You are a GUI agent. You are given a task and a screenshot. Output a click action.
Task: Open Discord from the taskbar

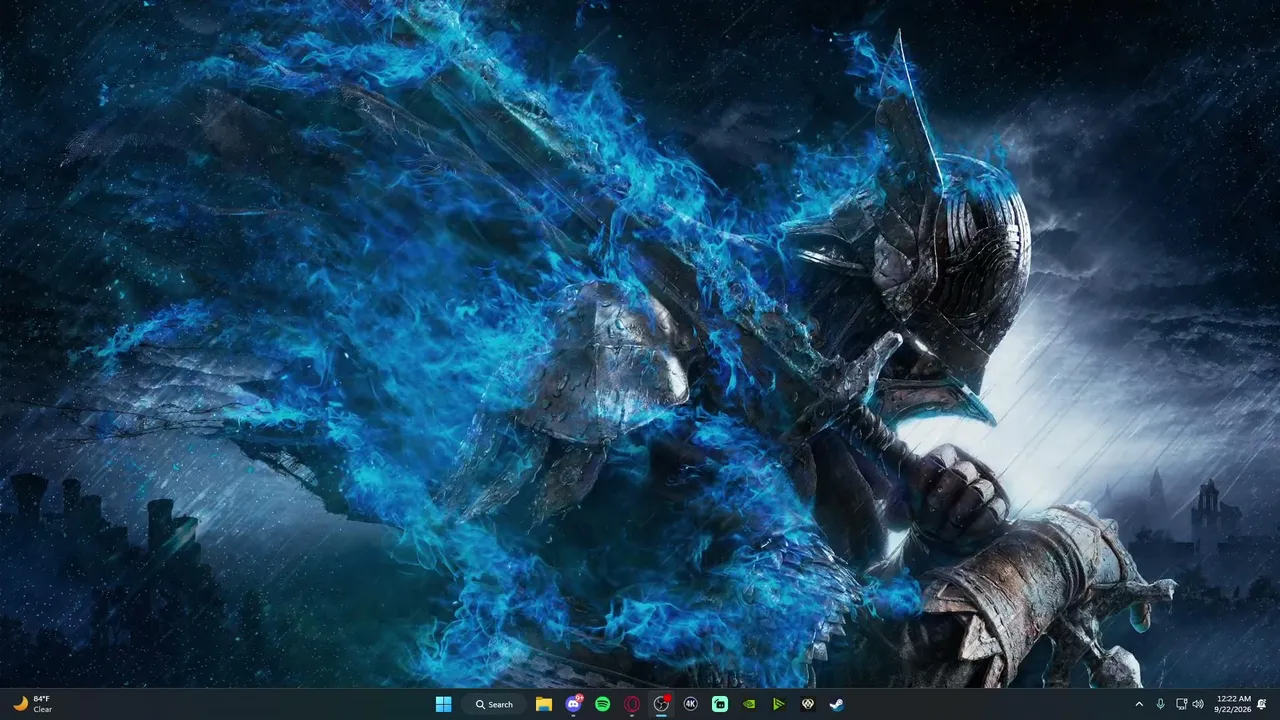(573, 704)
